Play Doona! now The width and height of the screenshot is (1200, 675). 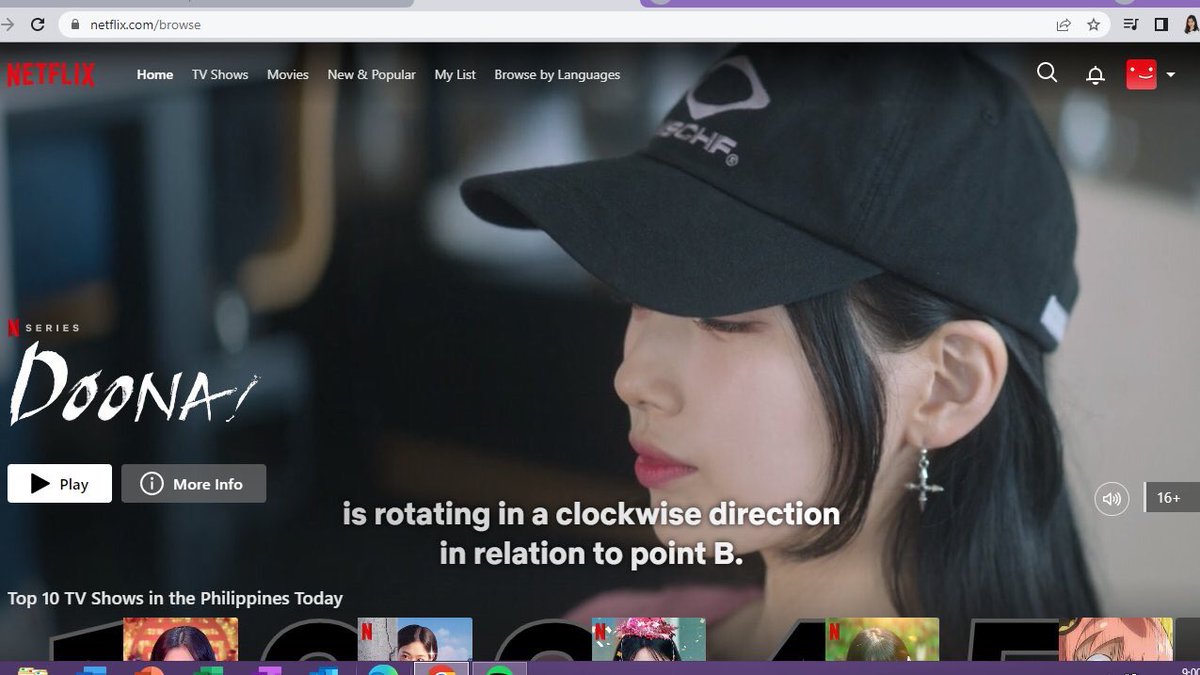(x=60, y=484)
